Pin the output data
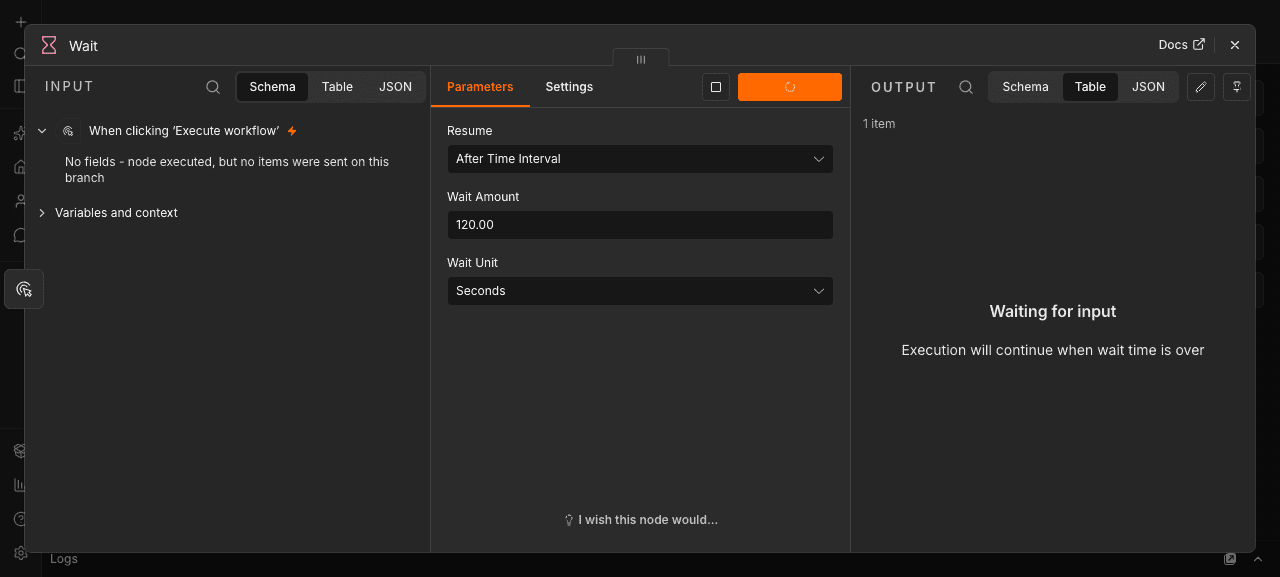 click(x=1237, y=87)
